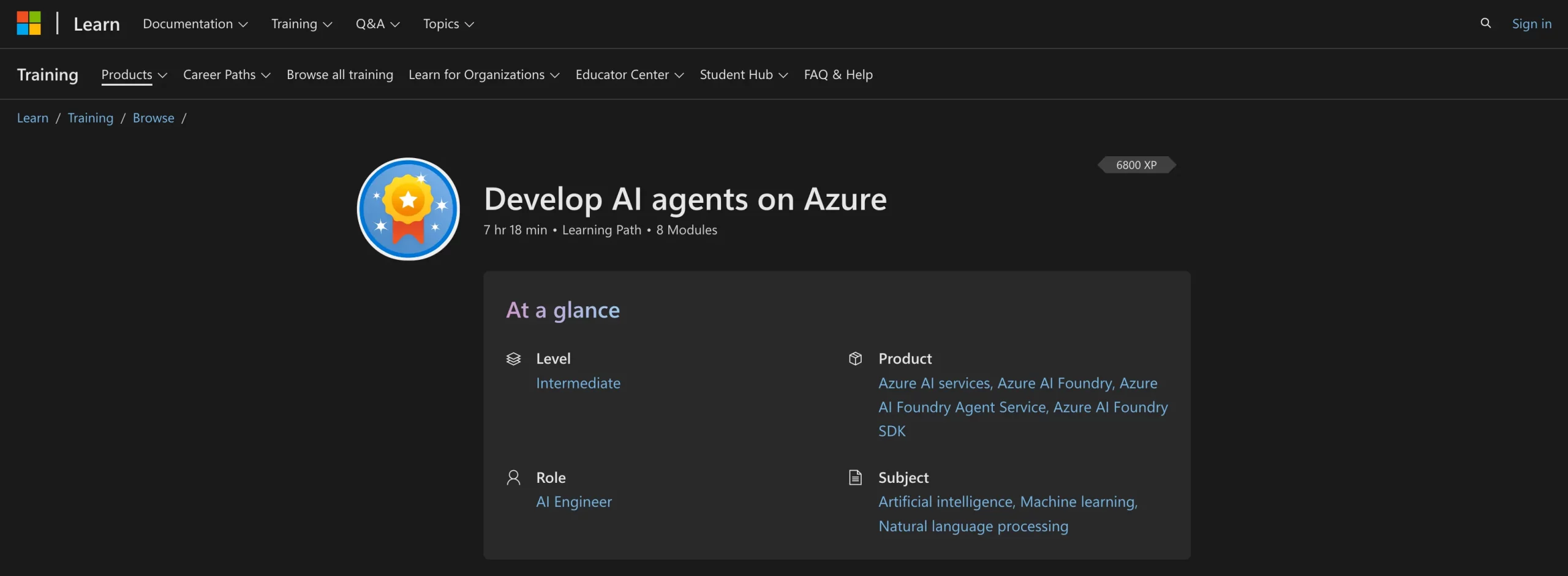Image resolution: width=1568 pixels, height=576 pixels.
Task: Click the Microsoft logo icon
Action: pyautogui.click(x=29, y=23)
